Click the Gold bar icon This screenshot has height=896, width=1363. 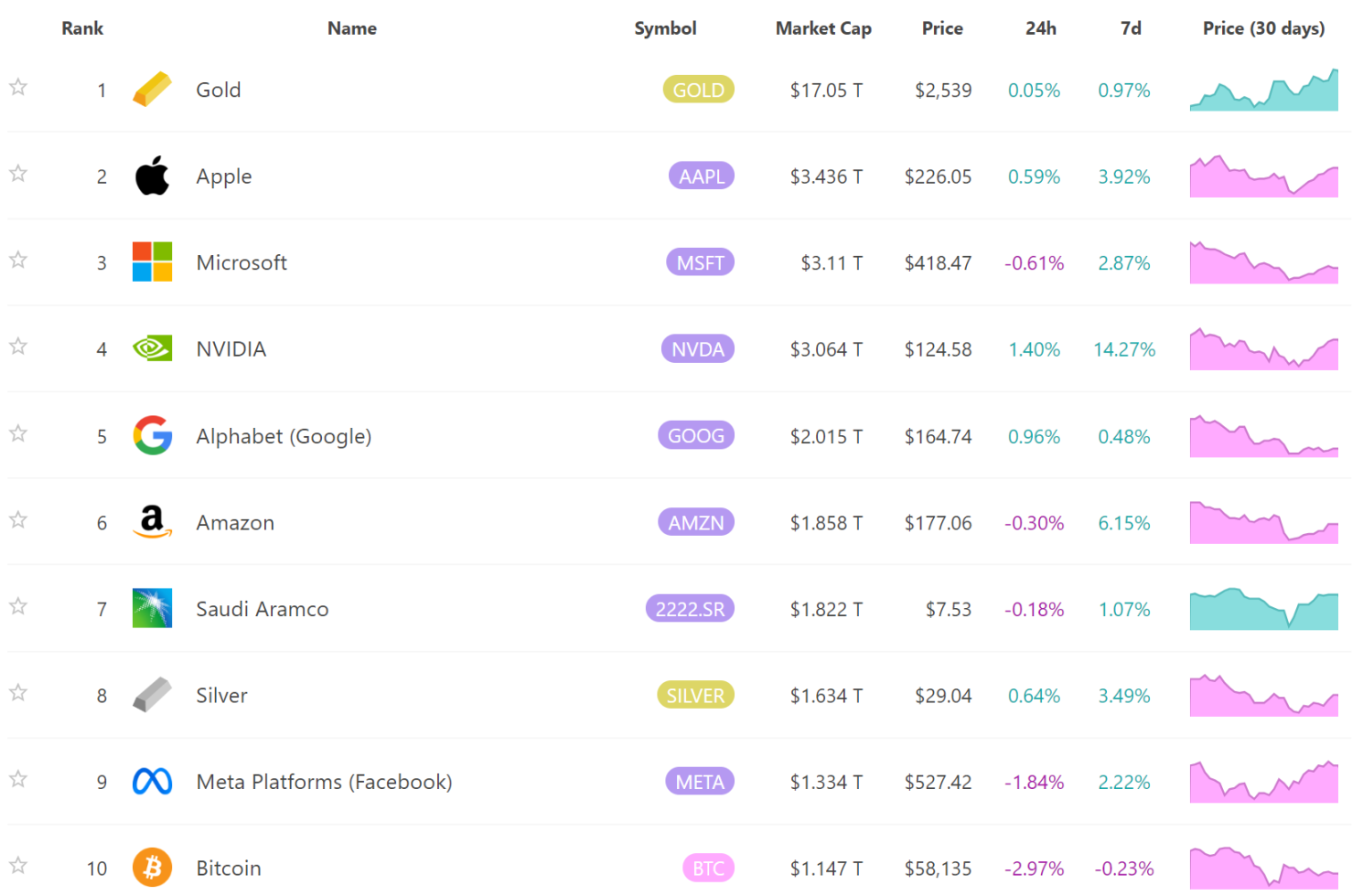[x=152, y=90]
